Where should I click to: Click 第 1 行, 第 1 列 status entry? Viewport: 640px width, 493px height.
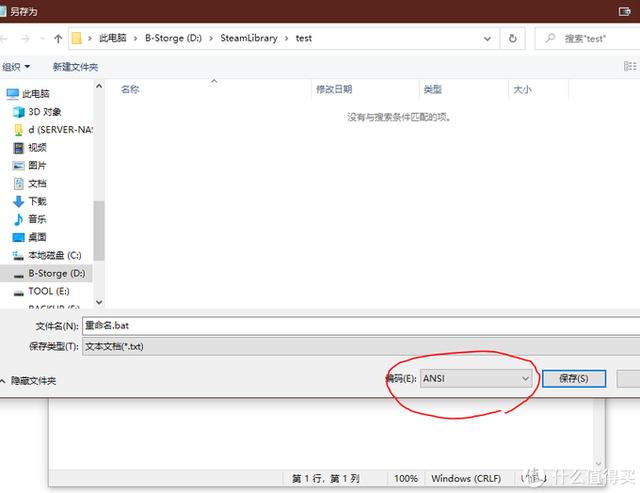tap(326, 478)
